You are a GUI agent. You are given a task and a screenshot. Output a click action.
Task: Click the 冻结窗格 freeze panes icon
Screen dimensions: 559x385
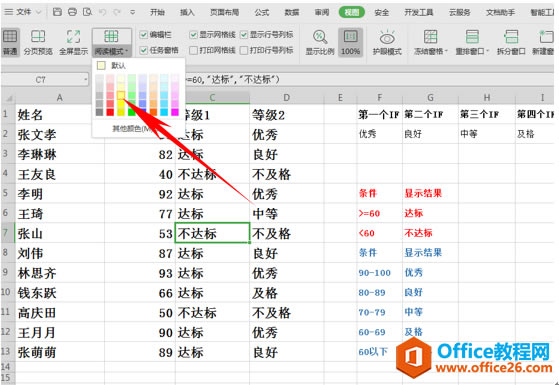[430, 36]
